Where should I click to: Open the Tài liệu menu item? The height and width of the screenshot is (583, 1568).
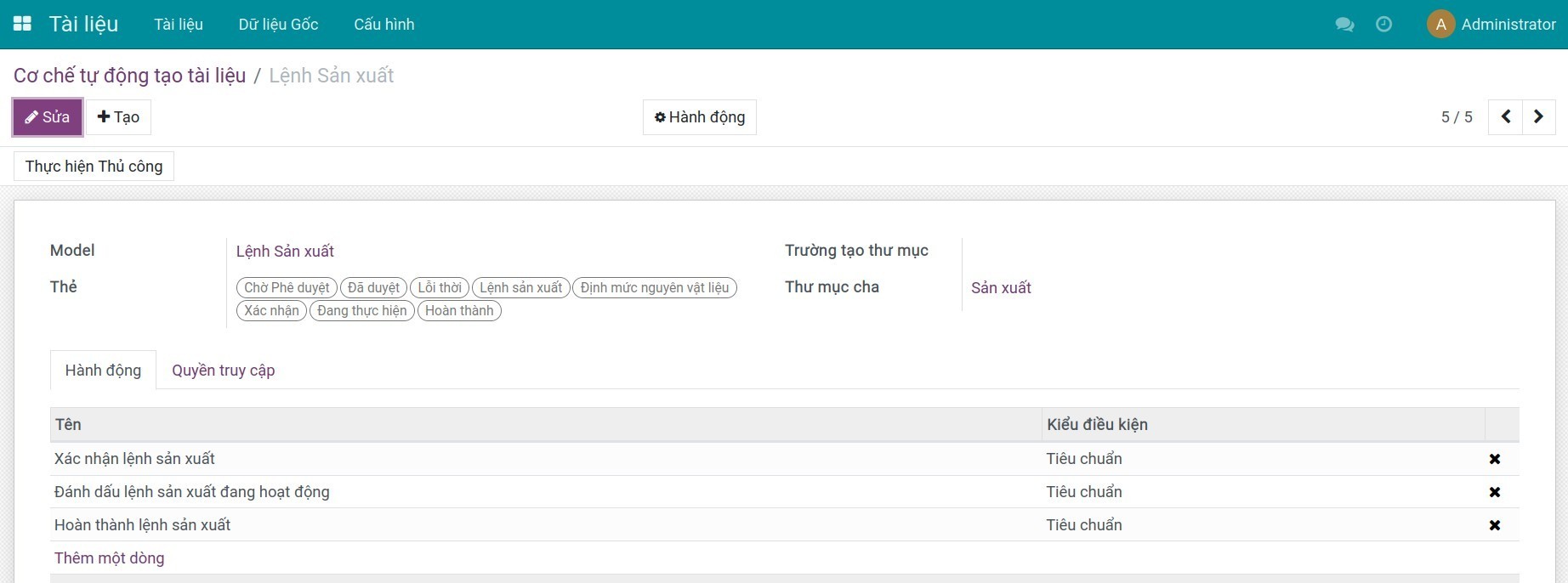[x=178, y=25]
